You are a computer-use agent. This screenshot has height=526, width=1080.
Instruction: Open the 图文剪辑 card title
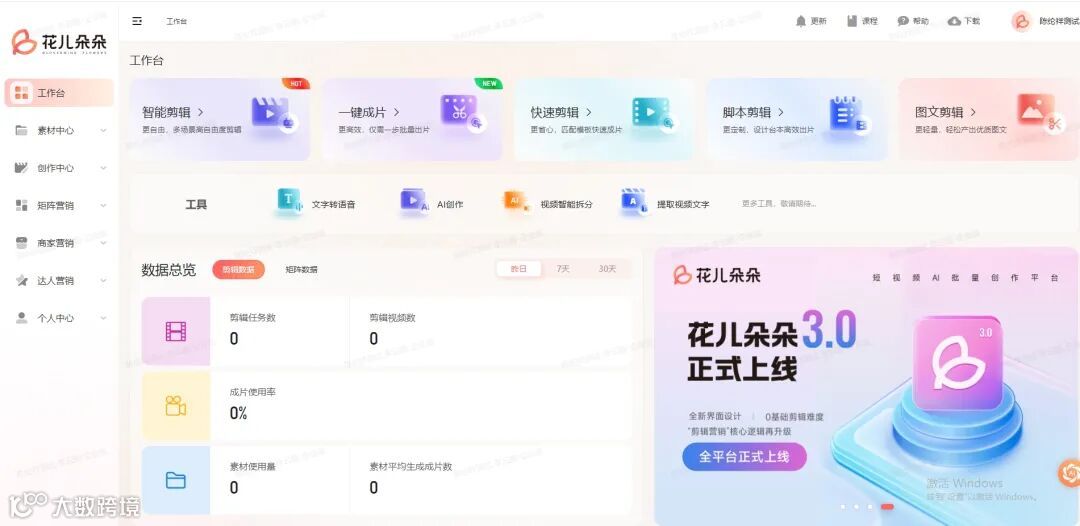click(x=939, y=112)
